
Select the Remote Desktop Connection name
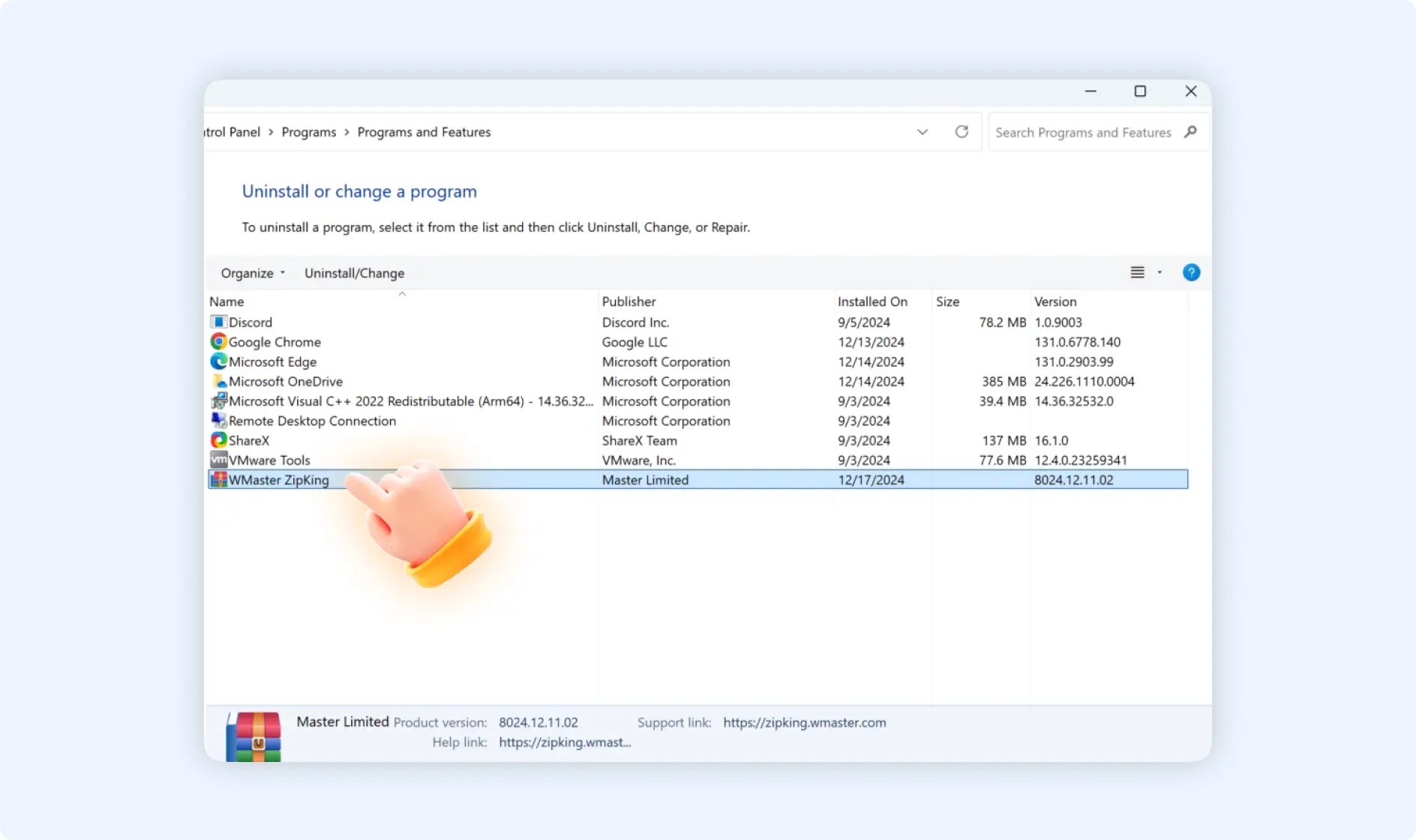coord(312,421)
